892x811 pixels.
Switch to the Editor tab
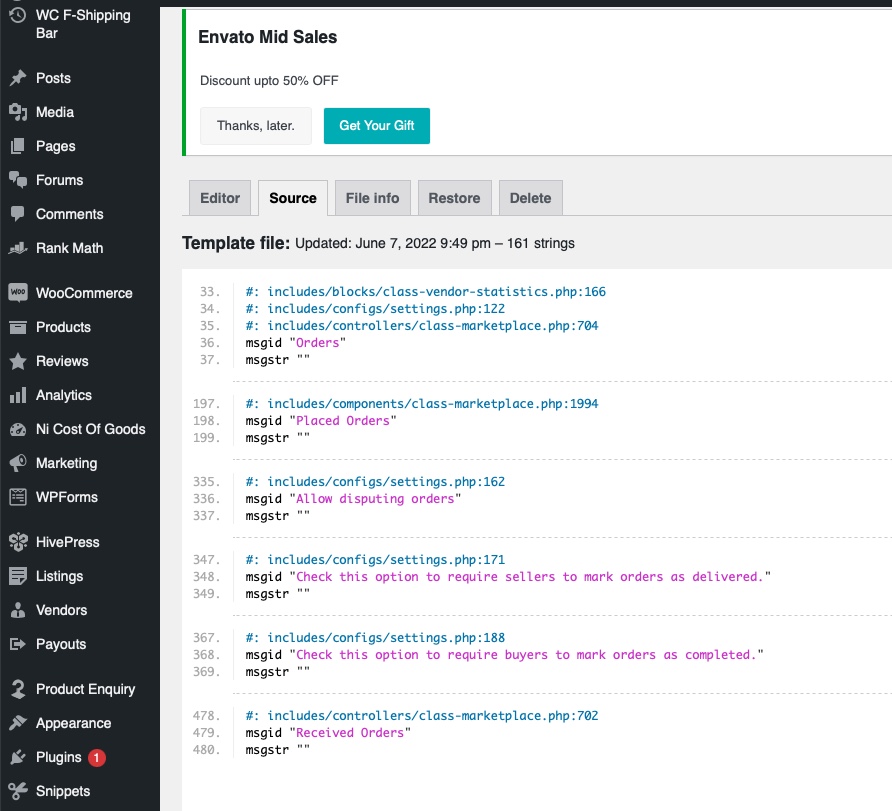coord(220,198)
